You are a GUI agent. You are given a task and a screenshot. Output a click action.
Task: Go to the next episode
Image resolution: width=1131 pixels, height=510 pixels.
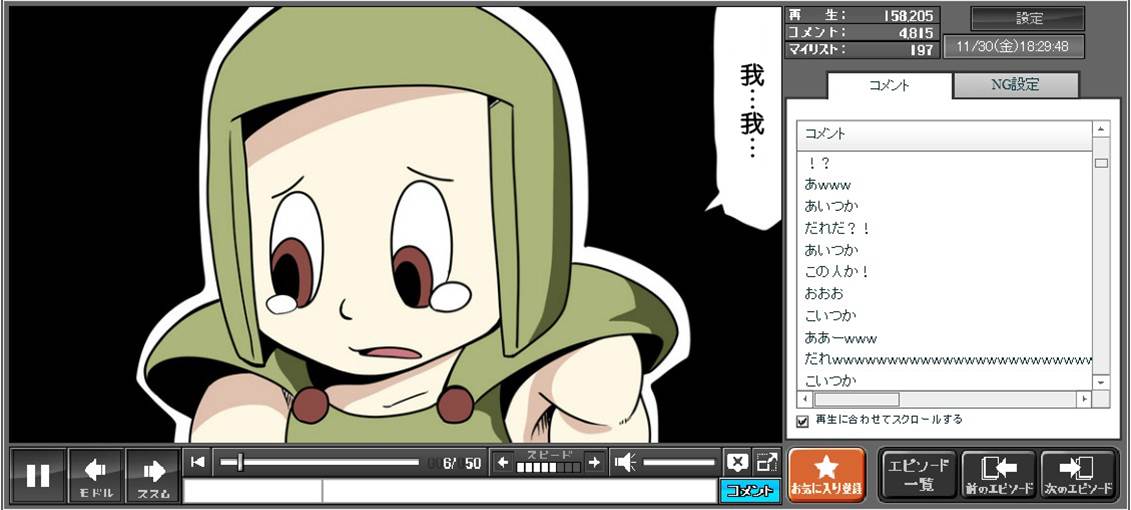[x=1078, y=475]
